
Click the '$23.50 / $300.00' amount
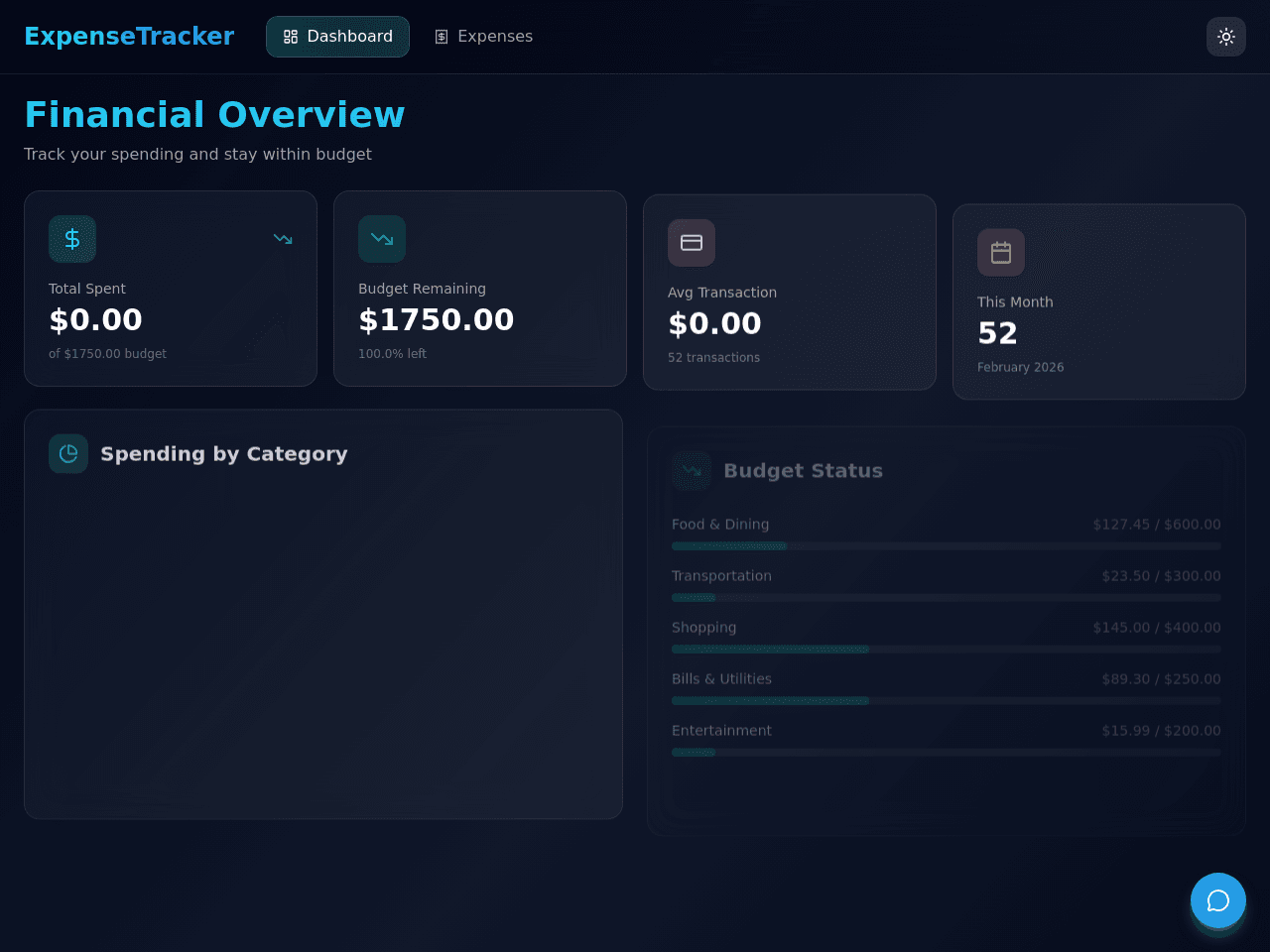(x=1161, y=576)
